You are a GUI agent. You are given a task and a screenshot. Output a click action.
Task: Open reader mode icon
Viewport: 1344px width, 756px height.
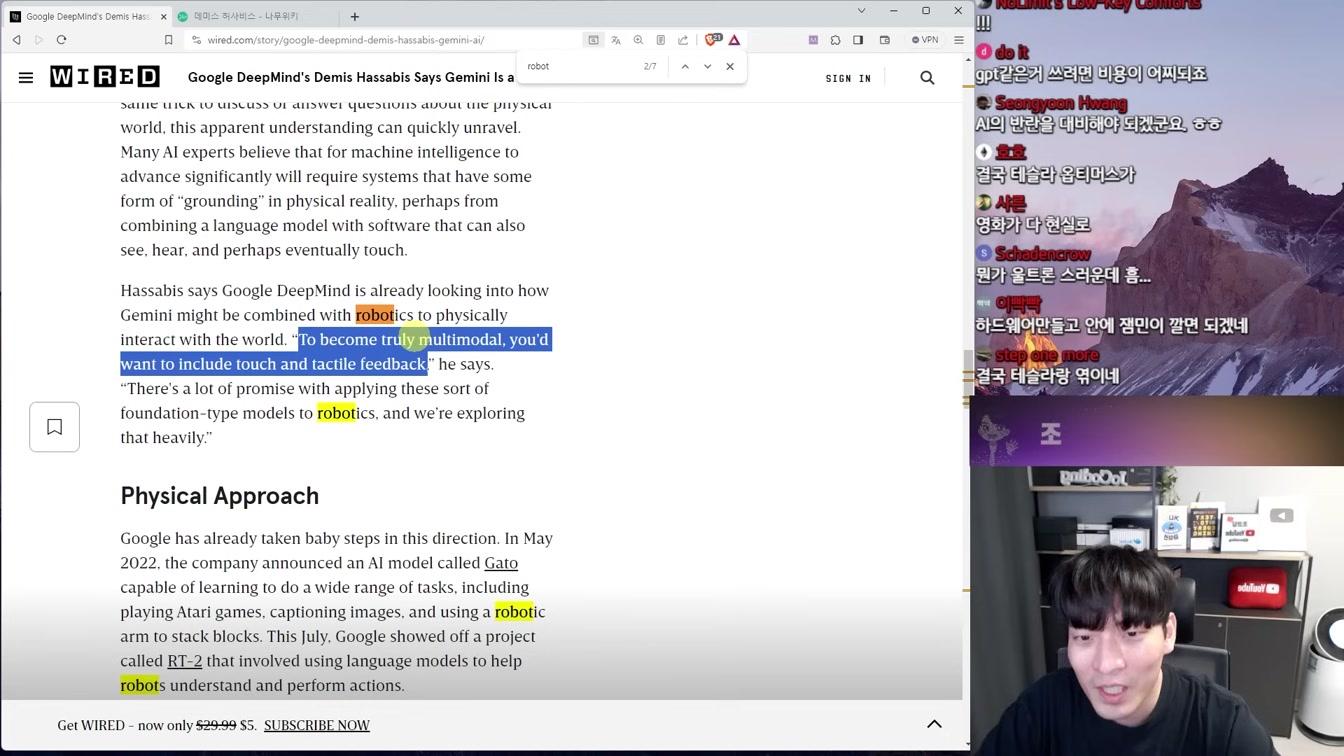[660, 40]
